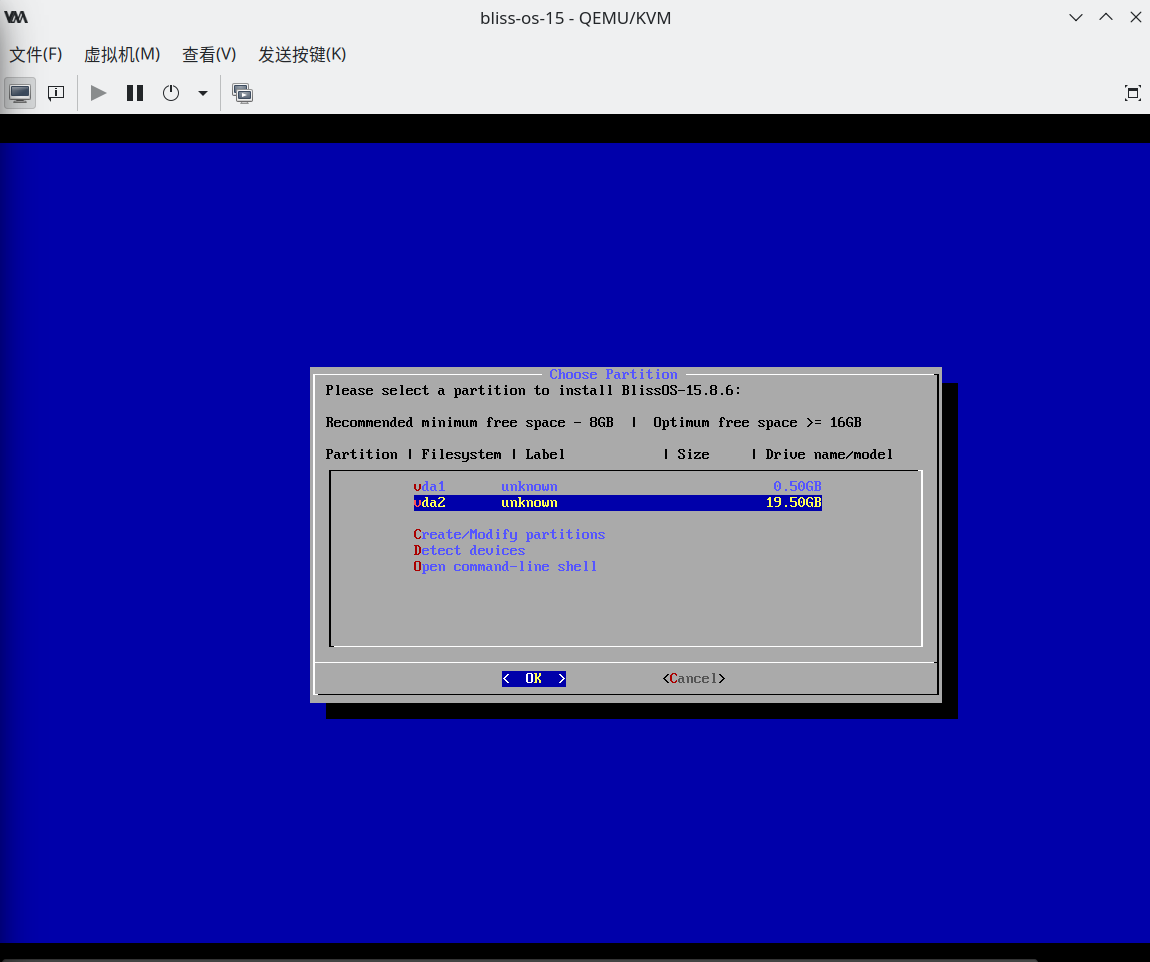This screenshot has width=1150, height=962.
Task: Open the 发送按键(K) menu
Action: point(302,54)
